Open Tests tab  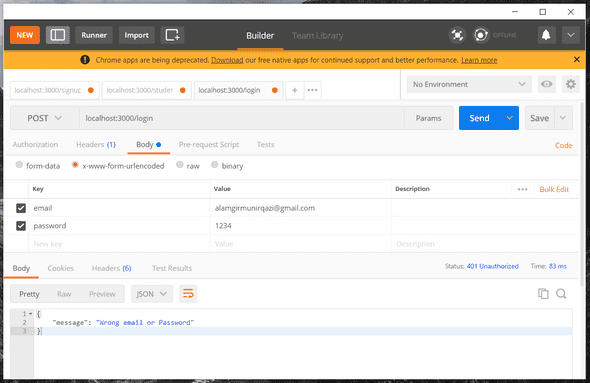tap(265, 144)
